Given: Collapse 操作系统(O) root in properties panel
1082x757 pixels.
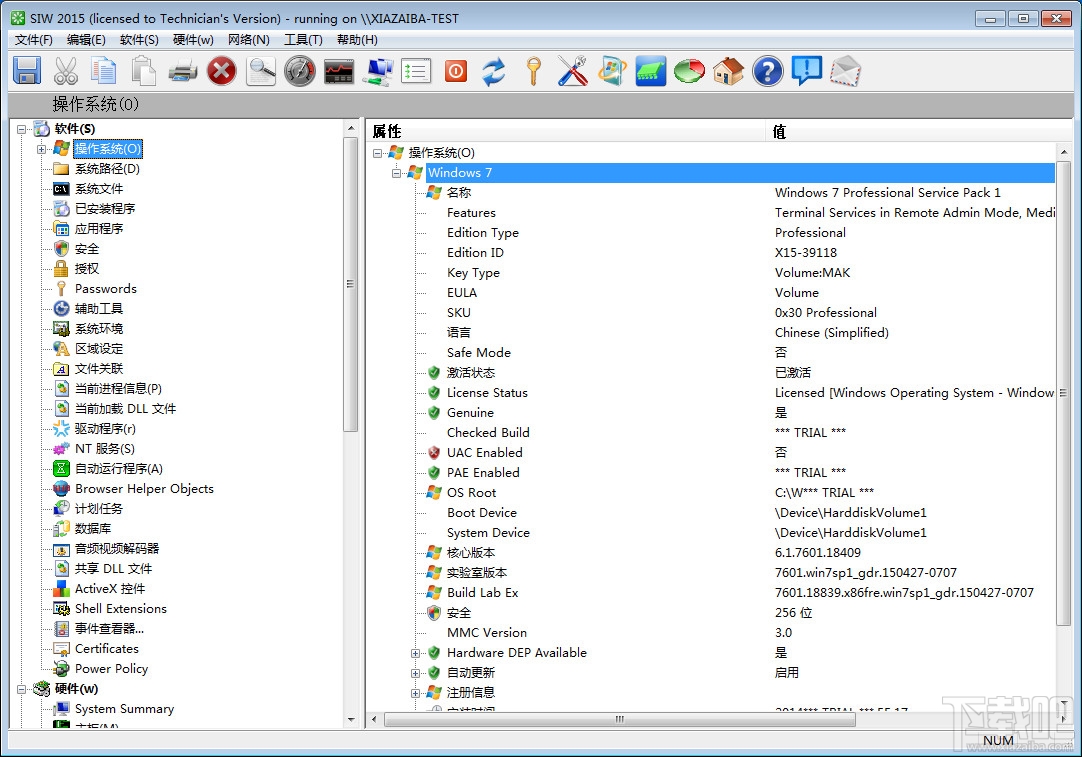Looking at the screenshot, I should [377, 153].
